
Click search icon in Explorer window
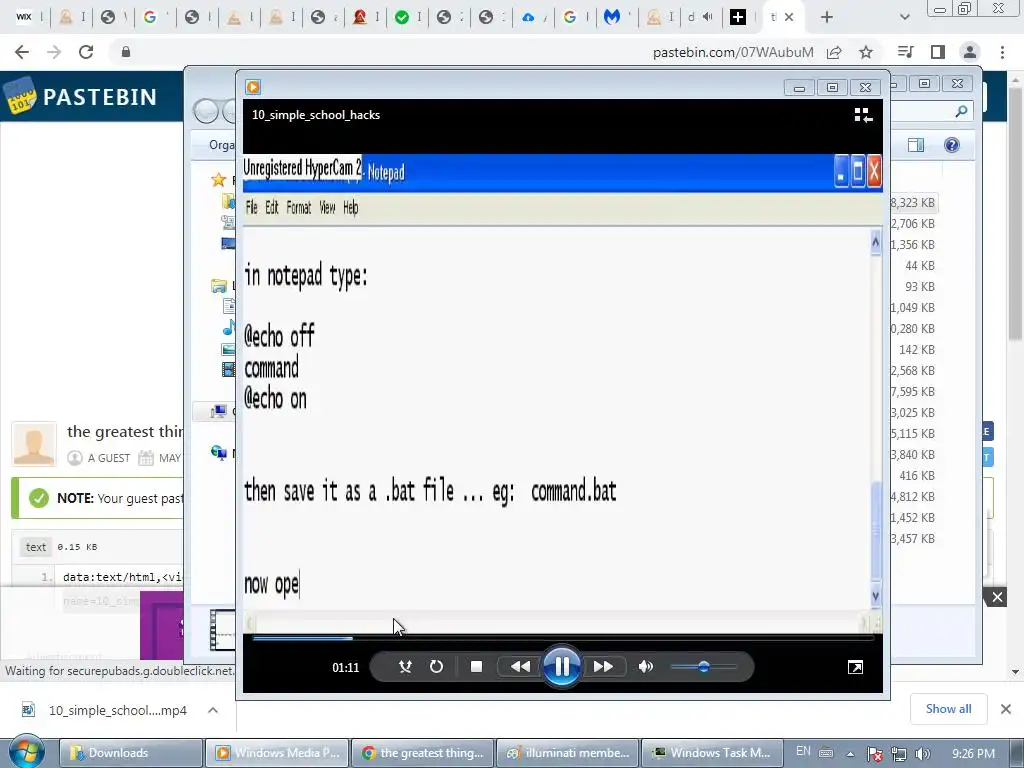click(961, 112)
